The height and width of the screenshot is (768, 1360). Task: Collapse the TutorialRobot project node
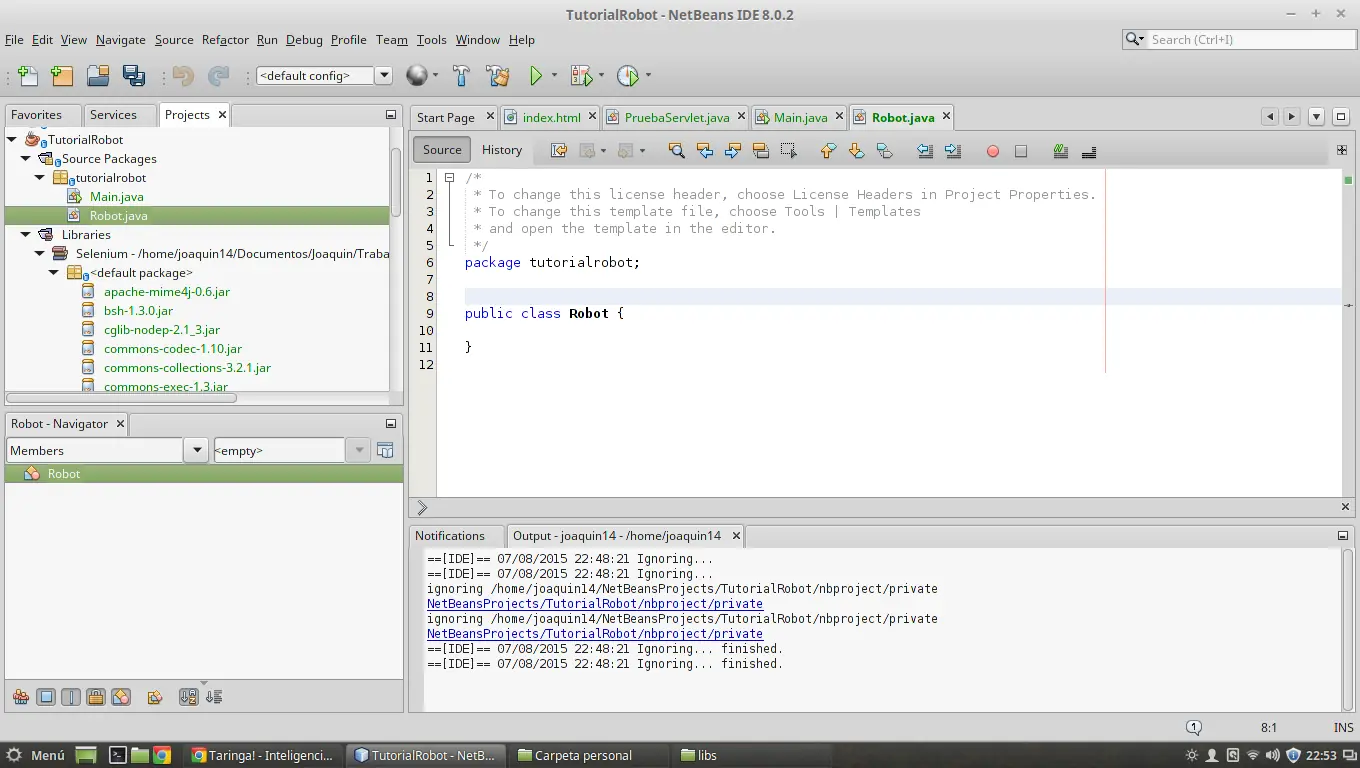(13, 140)
